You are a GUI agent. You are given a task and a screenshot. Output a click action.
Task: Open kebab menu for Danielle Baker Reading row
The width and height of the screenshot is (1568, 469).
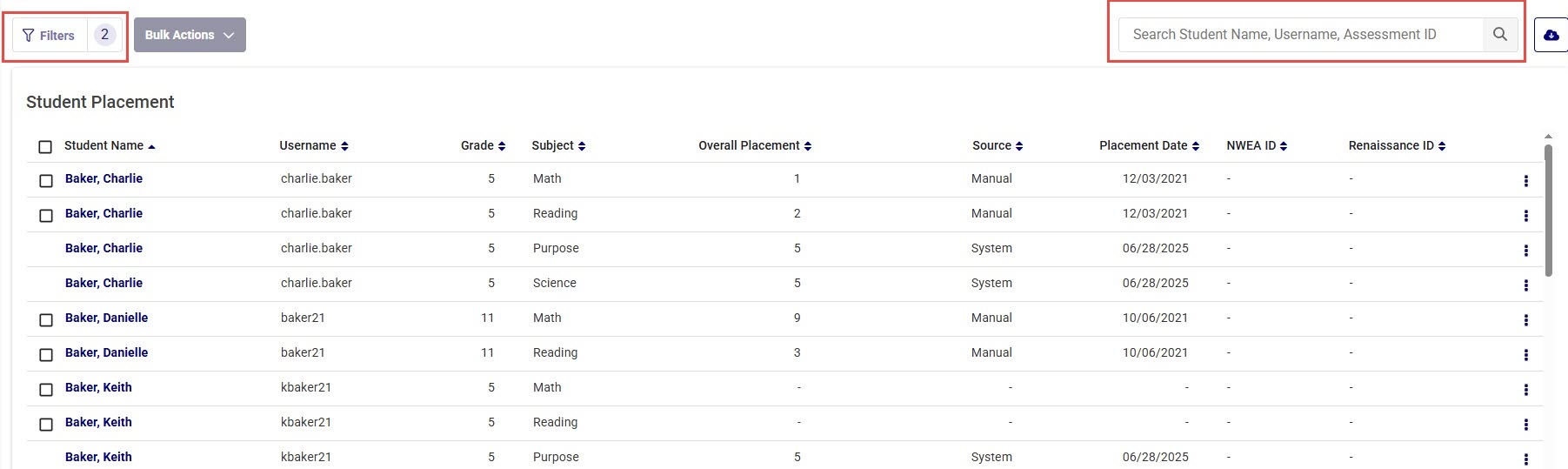[1525, 355]
